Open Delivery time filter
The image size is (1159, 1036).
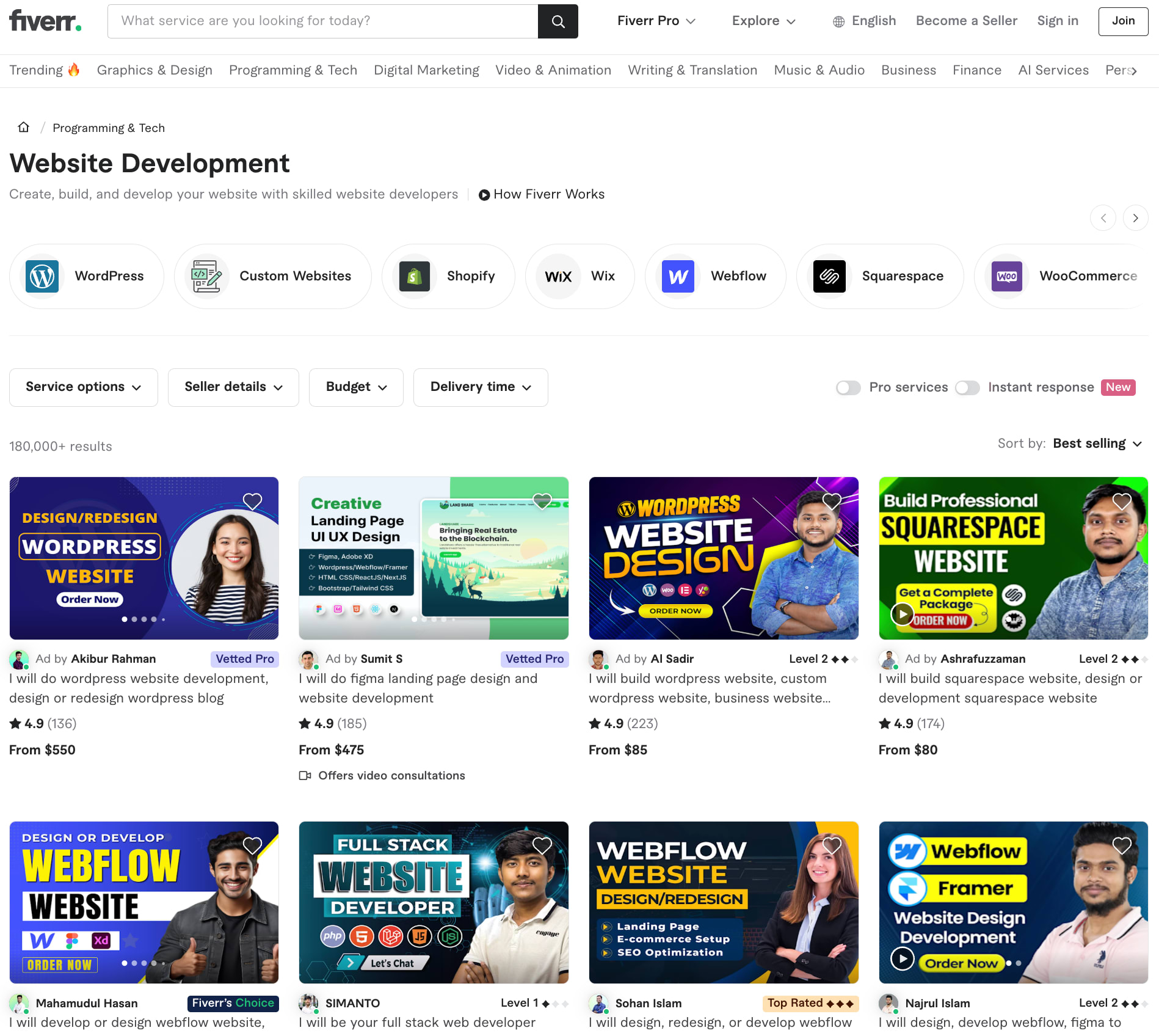[x=481, y=387]
